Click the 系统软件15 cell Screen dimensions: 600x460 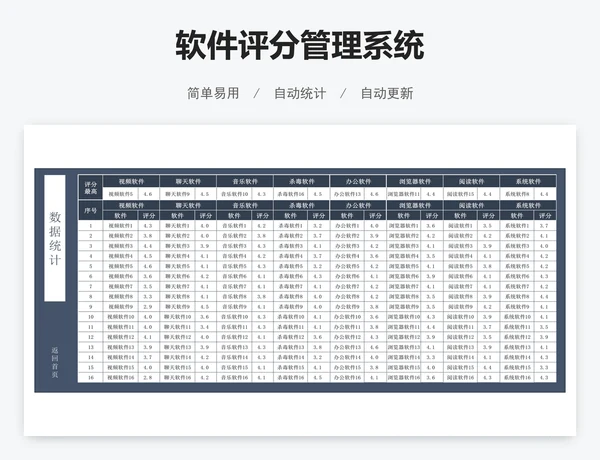tap(517, 367)
